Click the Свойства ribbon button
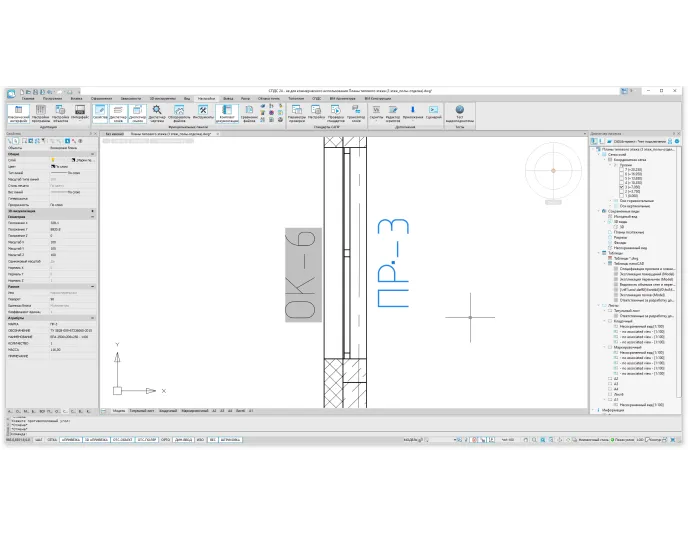 pyautogui.click(x=99, y=113)
